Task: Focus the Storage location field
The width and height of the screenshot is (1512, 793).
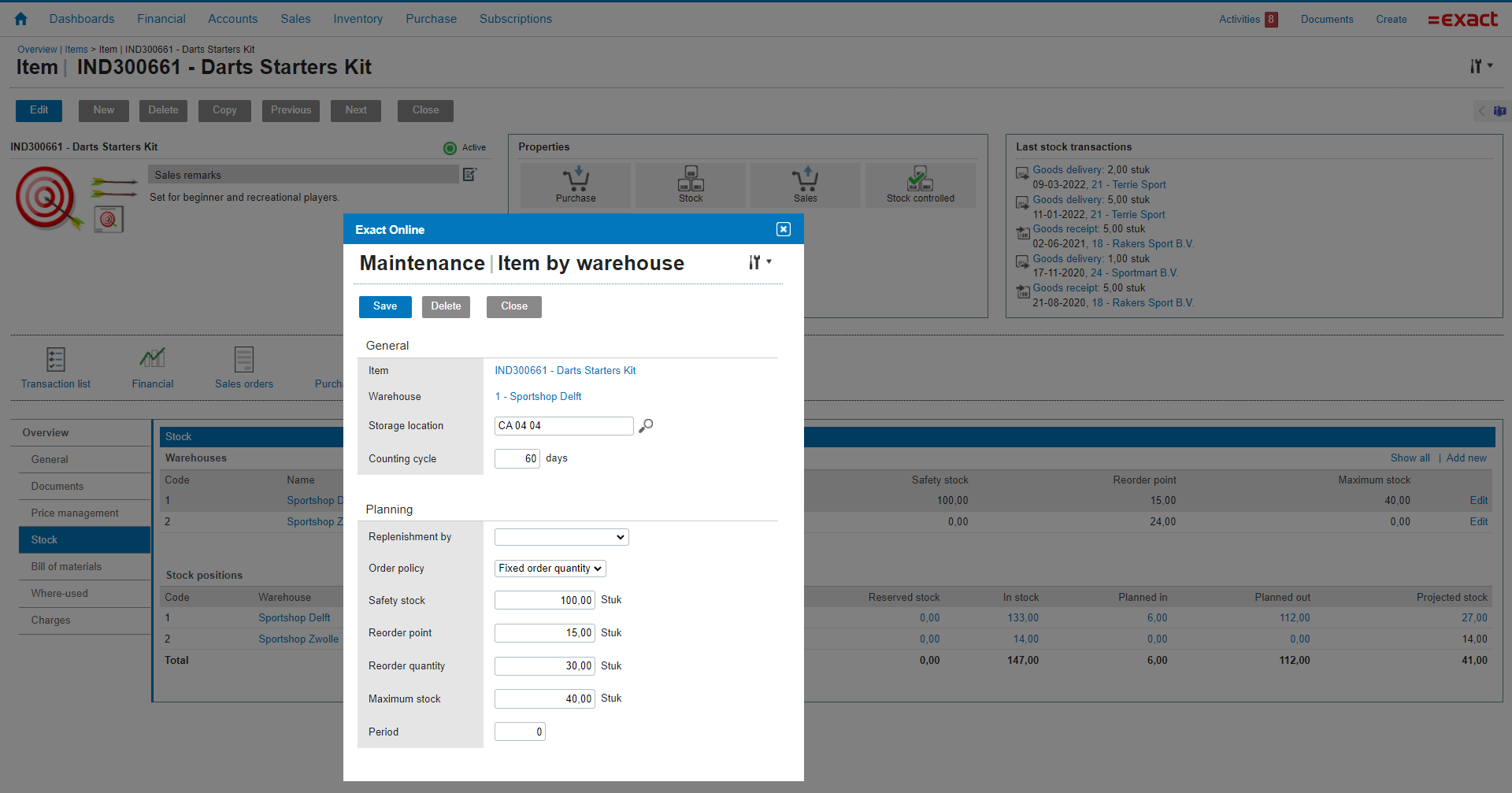Action: pyautogui.click(x=564, y=426)
